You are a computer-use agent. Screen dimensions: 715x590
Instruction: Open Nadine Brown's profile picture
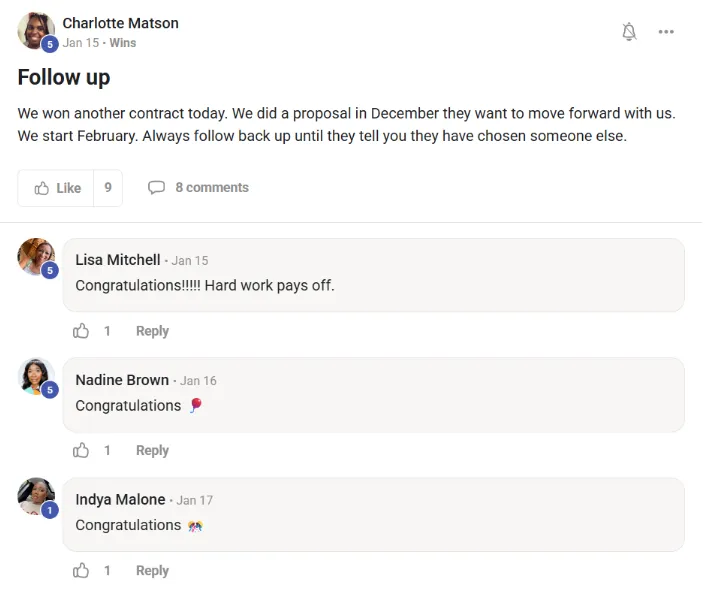(37, 376)
